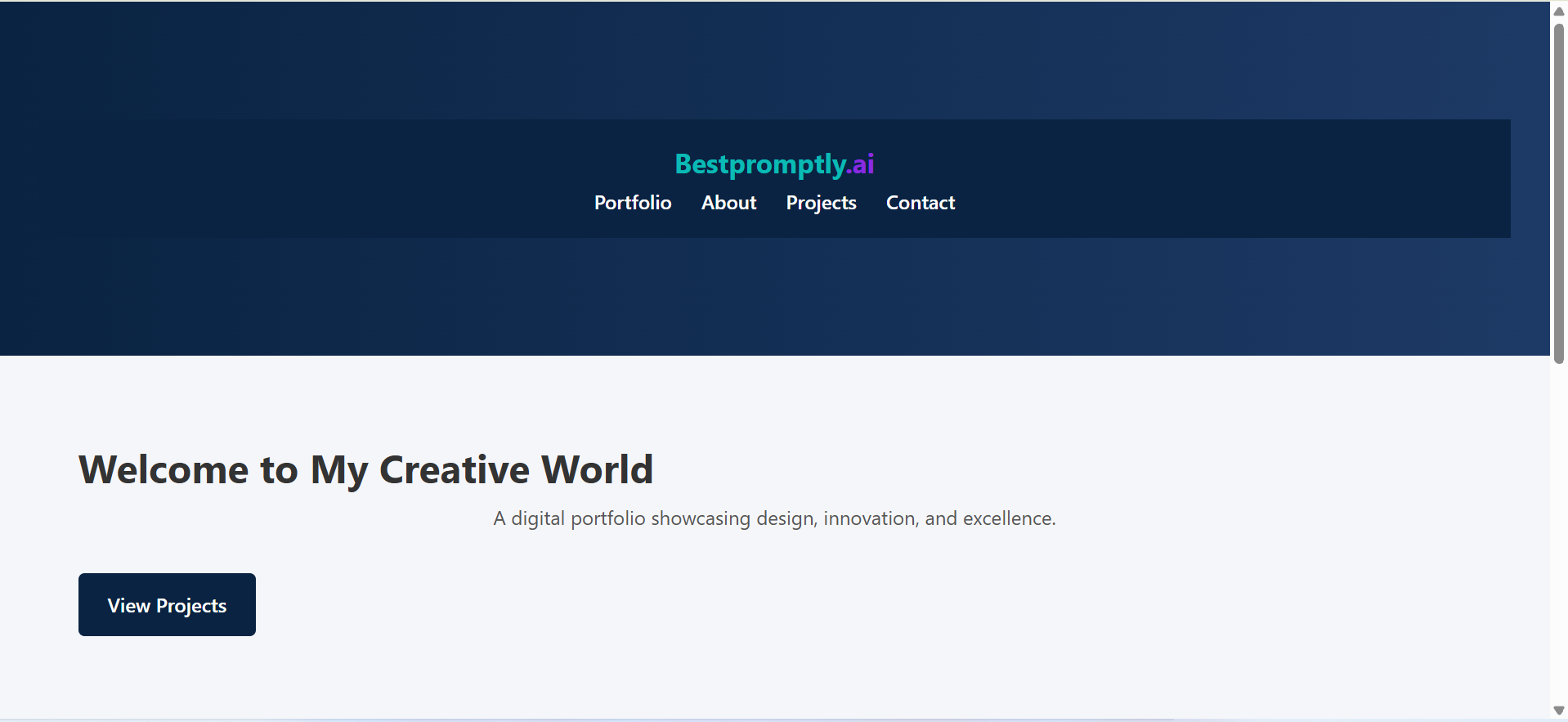This screenshot has height=722, width=1568.
Task: Click the word "Creative" in the heading
Action: 454,470
